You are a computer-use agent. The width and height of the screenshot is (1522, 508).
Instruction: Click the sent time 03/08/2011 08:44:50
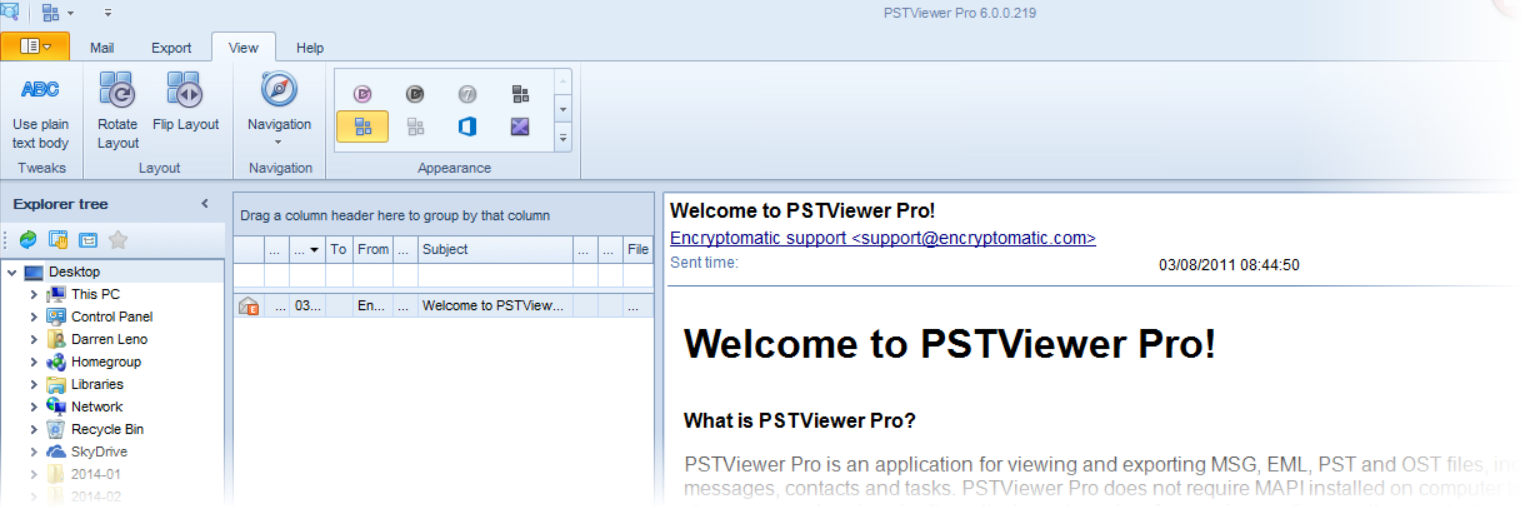1229,265
